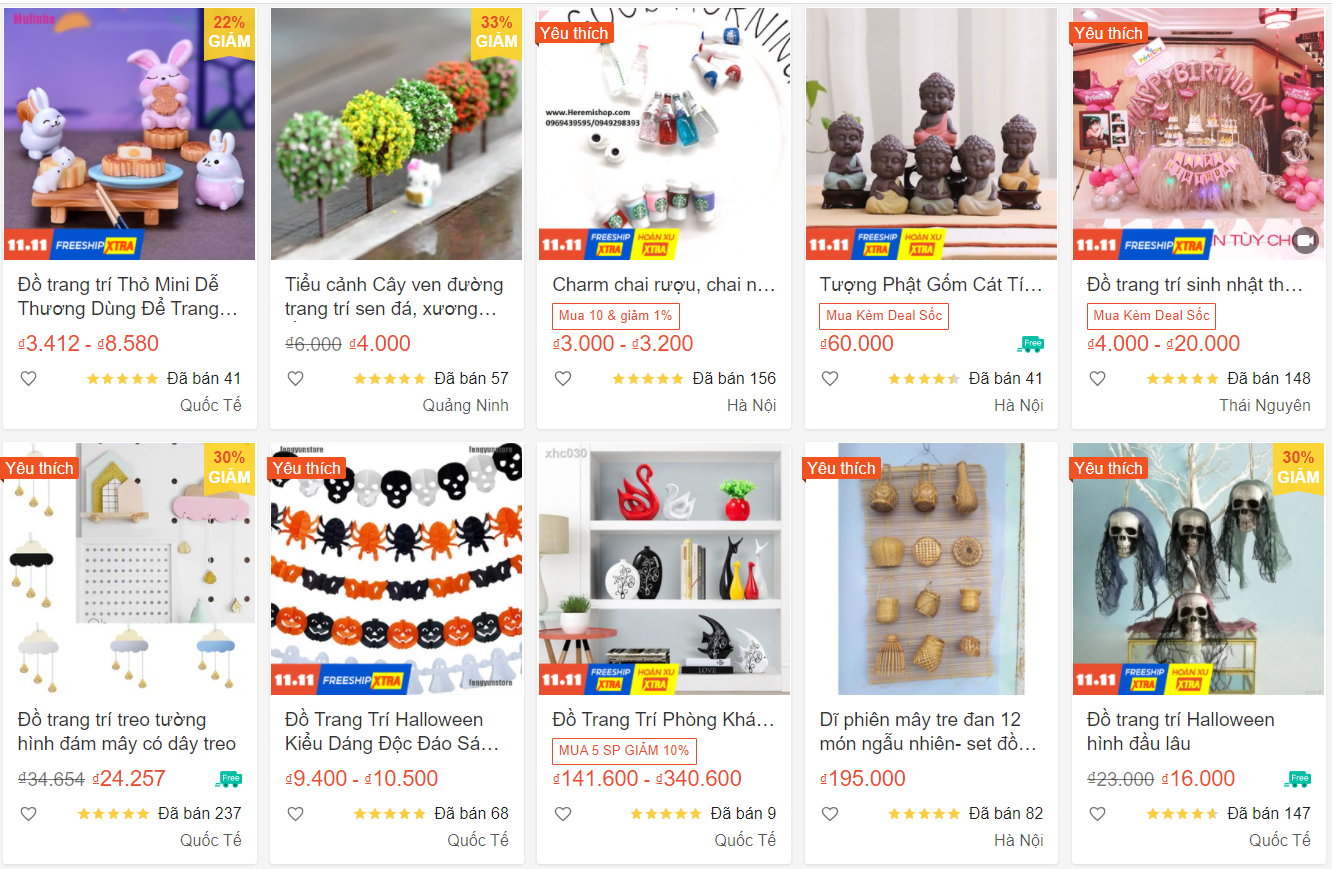Like the Thỏ Mini rabbit decoration product

pyautogui.click(x=28, y=379)
